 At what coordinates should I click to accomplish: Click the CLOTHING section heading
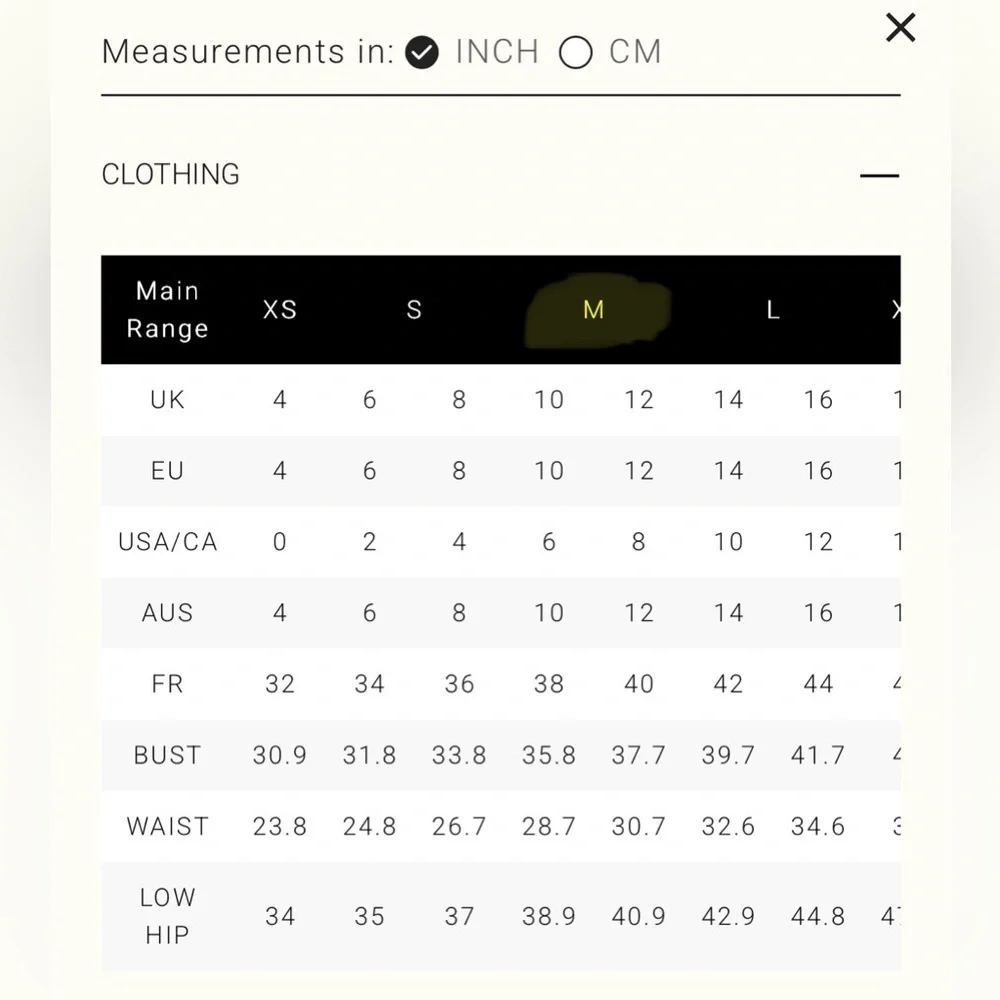(171, 175)
